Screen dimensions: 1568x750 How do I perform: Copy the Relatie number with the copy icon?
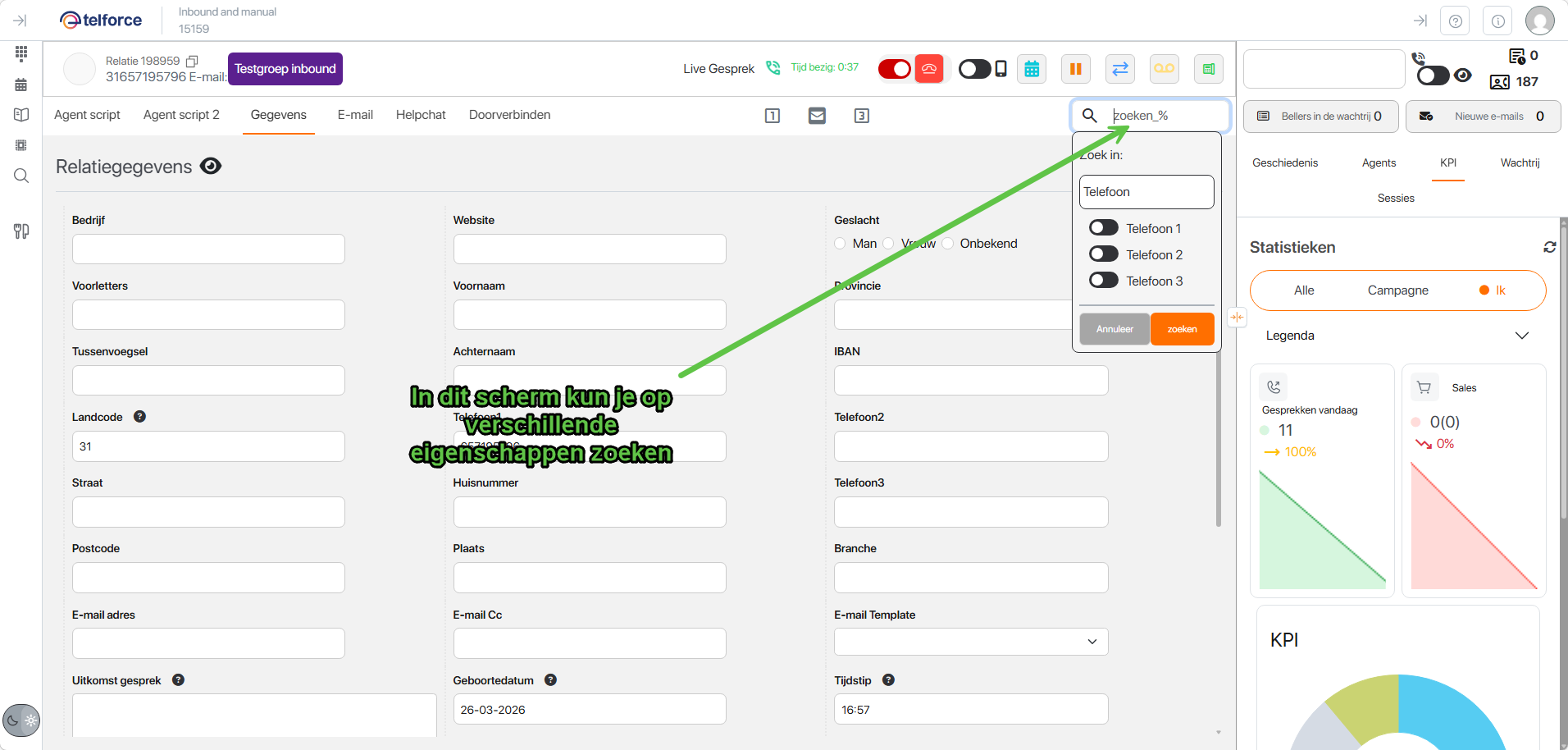point(192,62)
